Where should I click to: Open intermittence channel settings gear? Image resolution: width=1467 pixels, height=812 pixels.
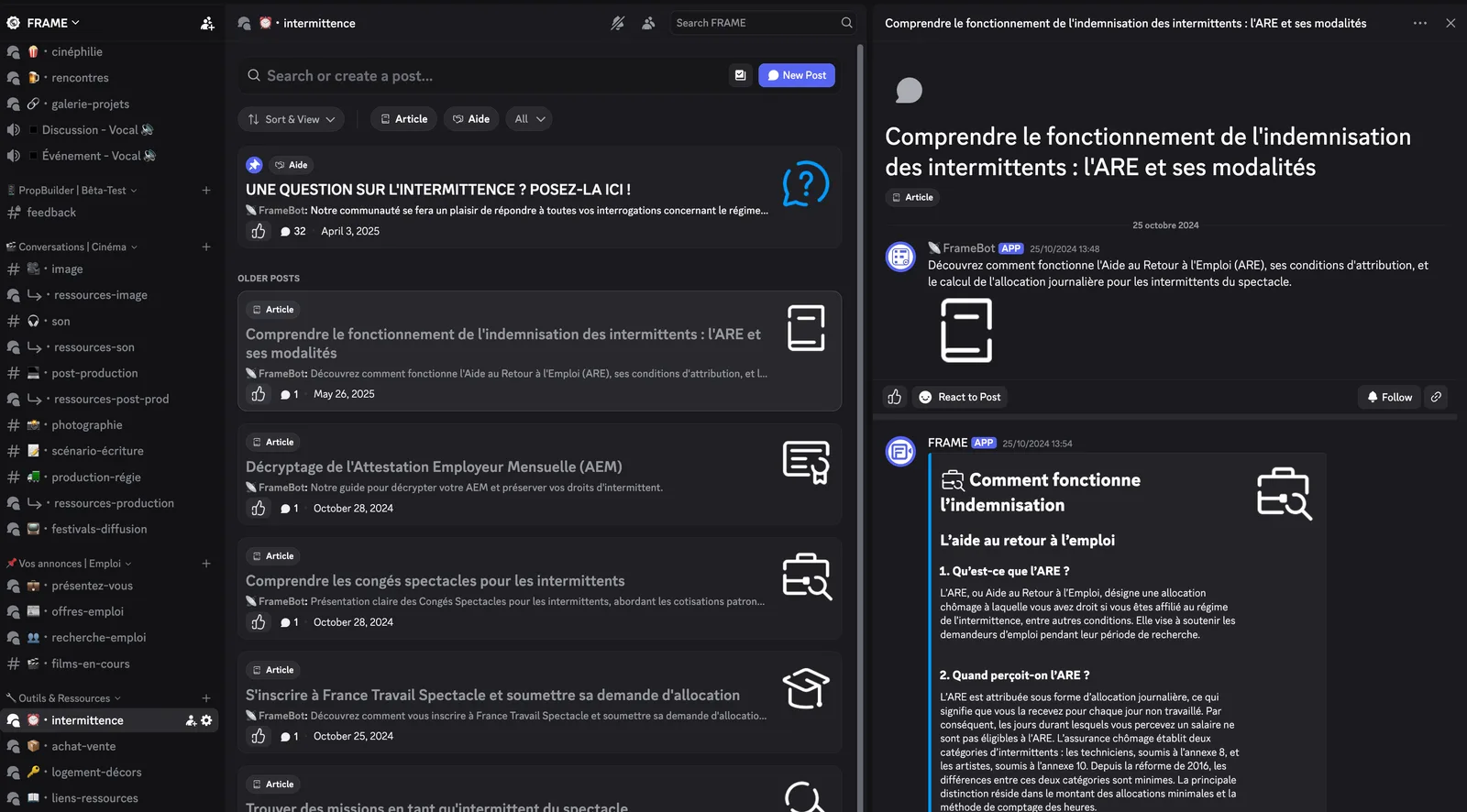(x=206, y=720)
